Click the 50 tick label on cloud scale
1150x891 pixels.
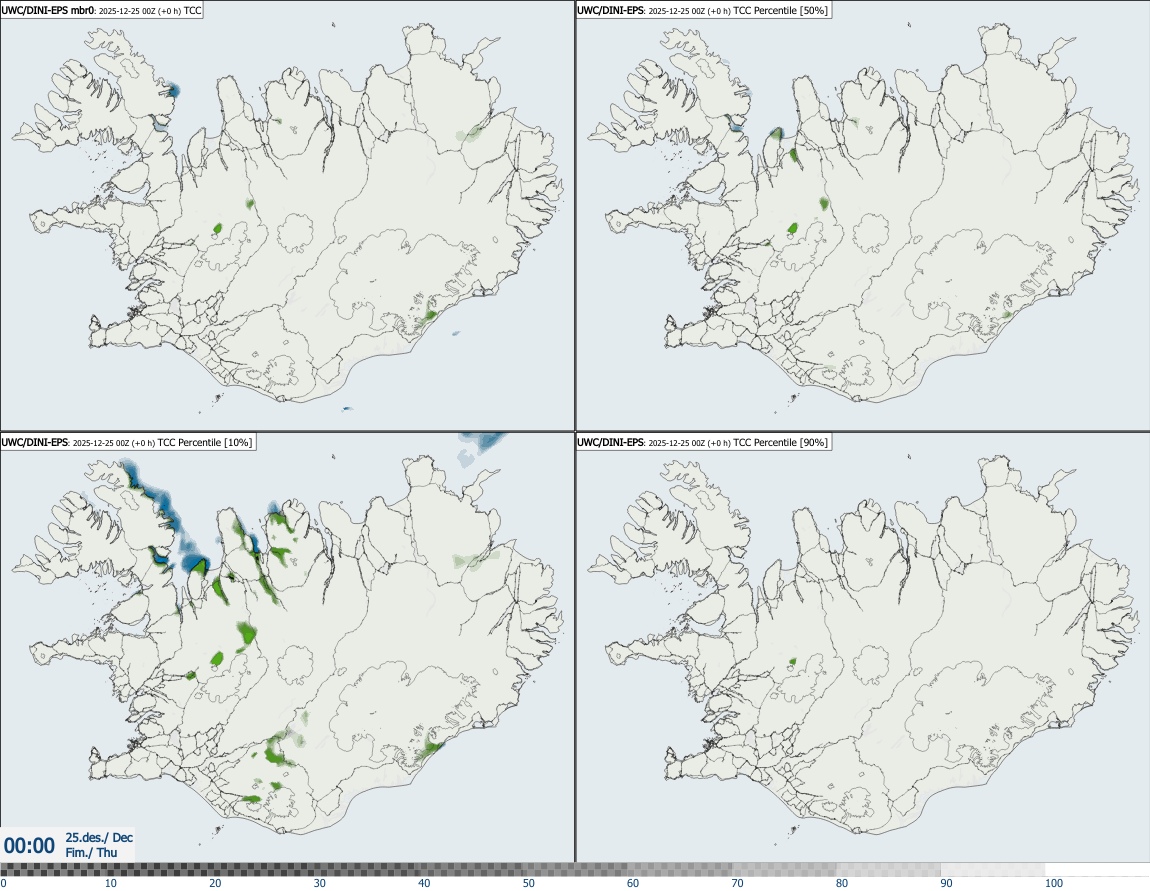click(529, 883)
